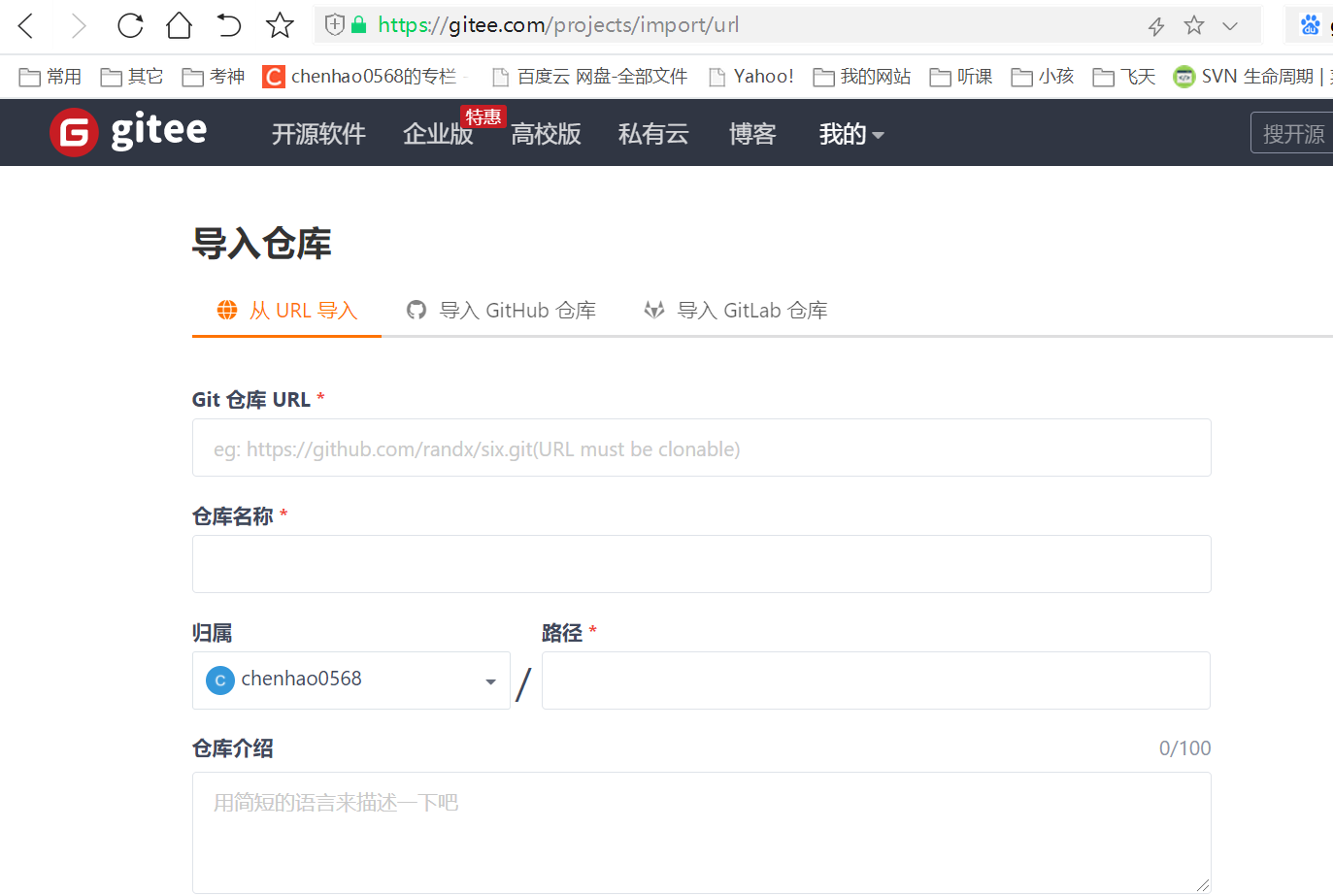This screenshot has height=896, width=1333.
Task: Open the 开源软件 nav menu
Action: click(318, 134)
